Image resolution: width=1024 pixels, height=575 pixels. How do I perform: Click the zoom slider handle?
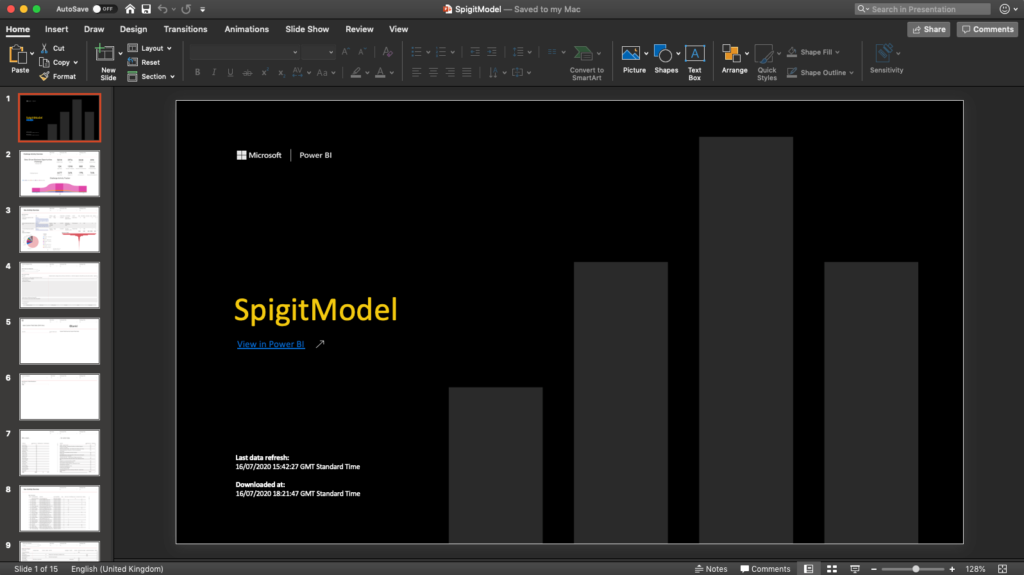916,569
